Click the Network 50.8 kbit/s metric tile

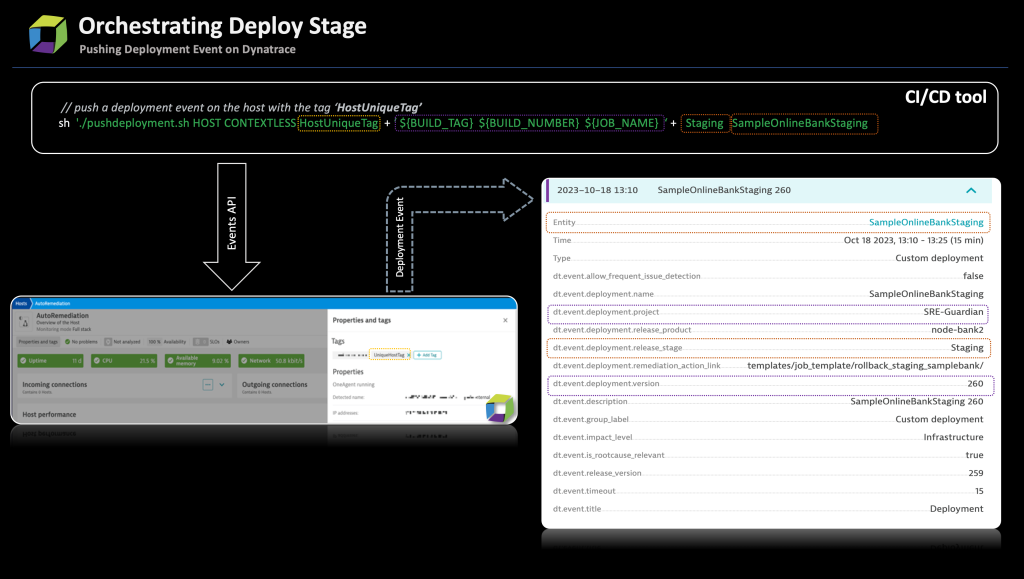pos(272,360)
